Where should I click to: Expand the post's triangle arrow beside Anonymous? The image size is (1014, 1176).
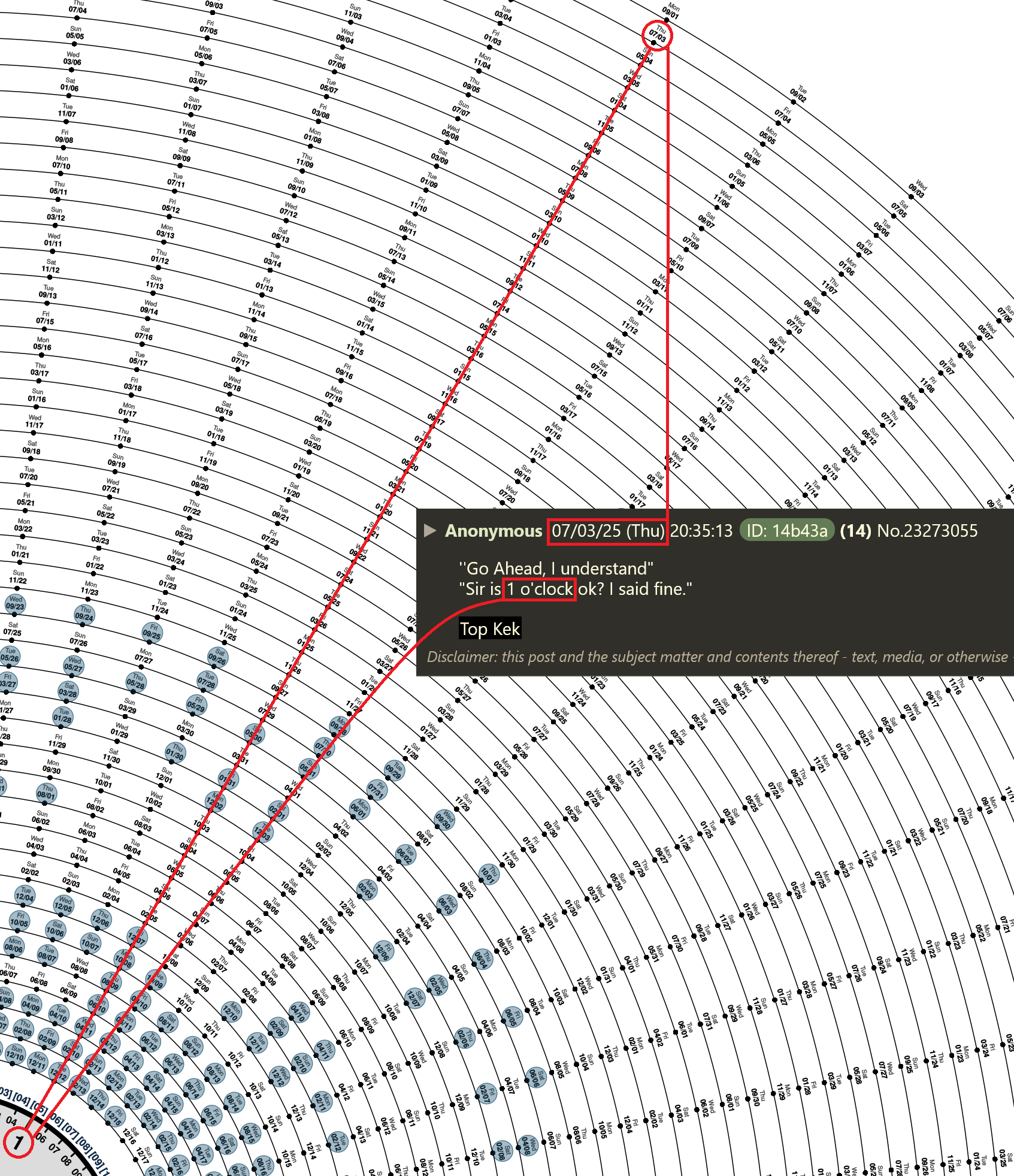point(429,531)
